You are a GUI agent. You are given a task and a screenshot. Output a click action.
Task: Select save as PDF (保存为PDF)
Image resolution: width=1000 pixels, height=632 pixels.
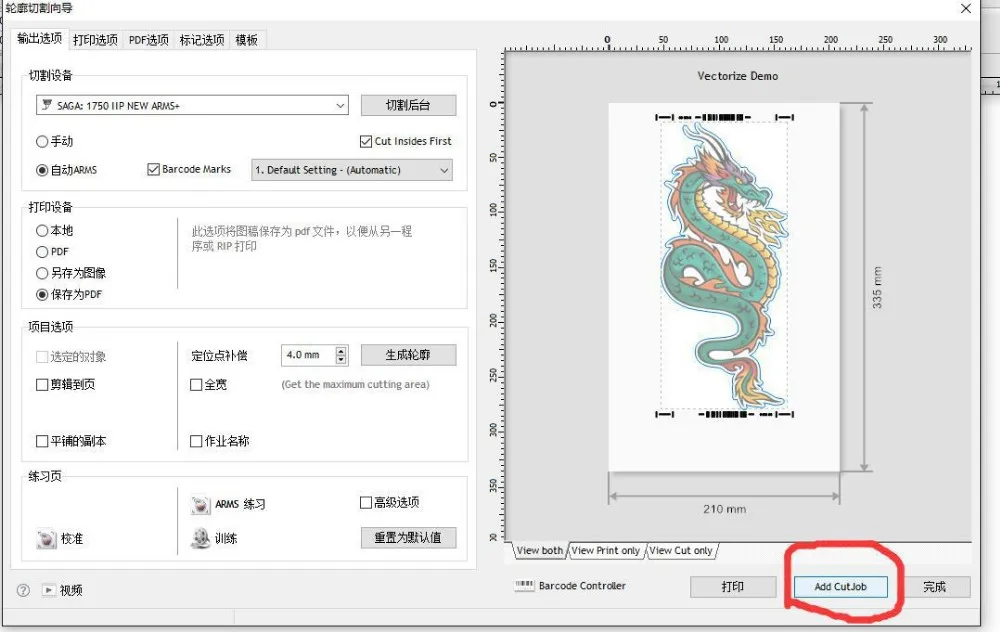(x=42, y=294)
